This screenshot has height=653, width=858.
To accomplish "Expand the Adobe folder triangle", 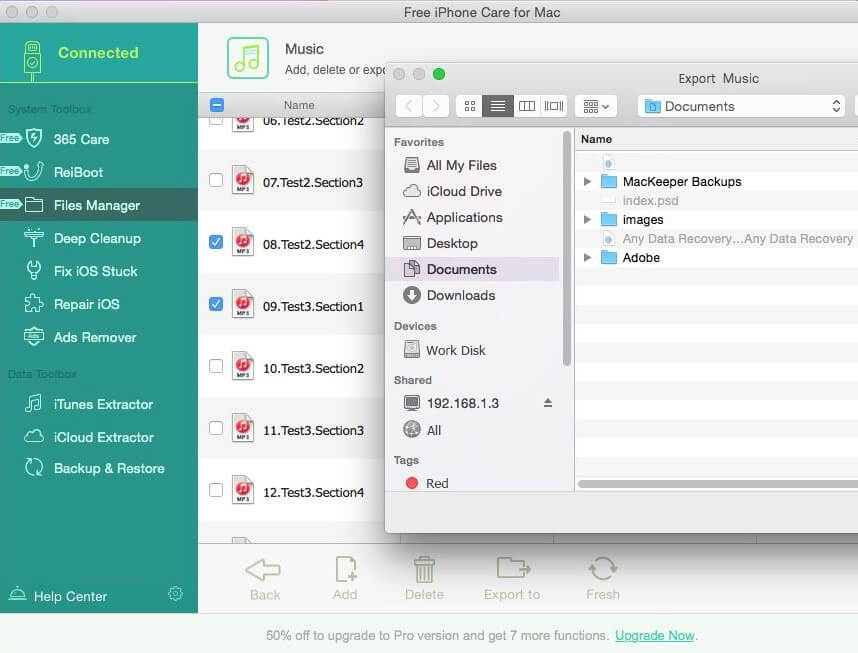I will (x=588, y=258).
